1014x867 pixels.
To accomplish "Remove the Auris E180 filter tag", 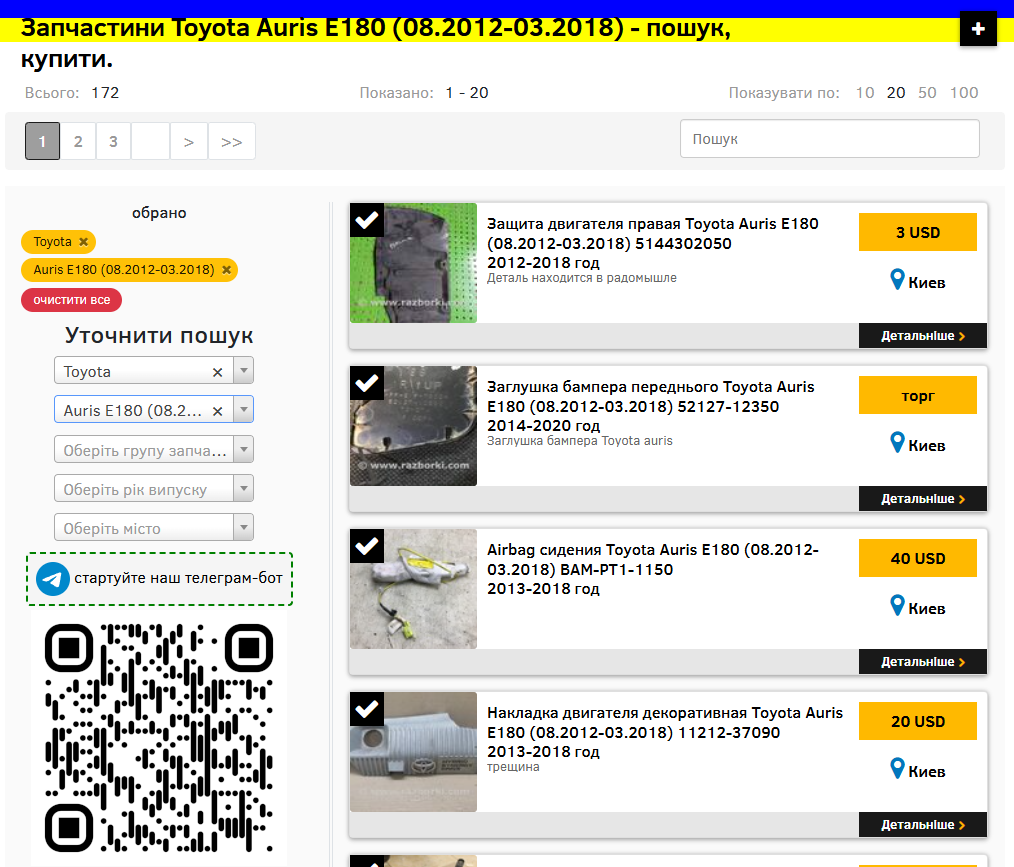I will pyautogui.click(x=226, y=270).
